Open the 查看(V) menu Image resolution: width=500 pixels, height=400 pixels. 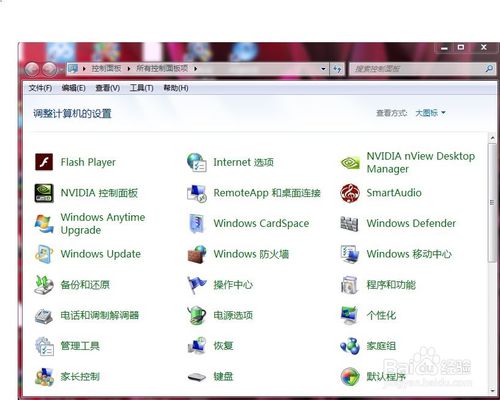point(107,88)
